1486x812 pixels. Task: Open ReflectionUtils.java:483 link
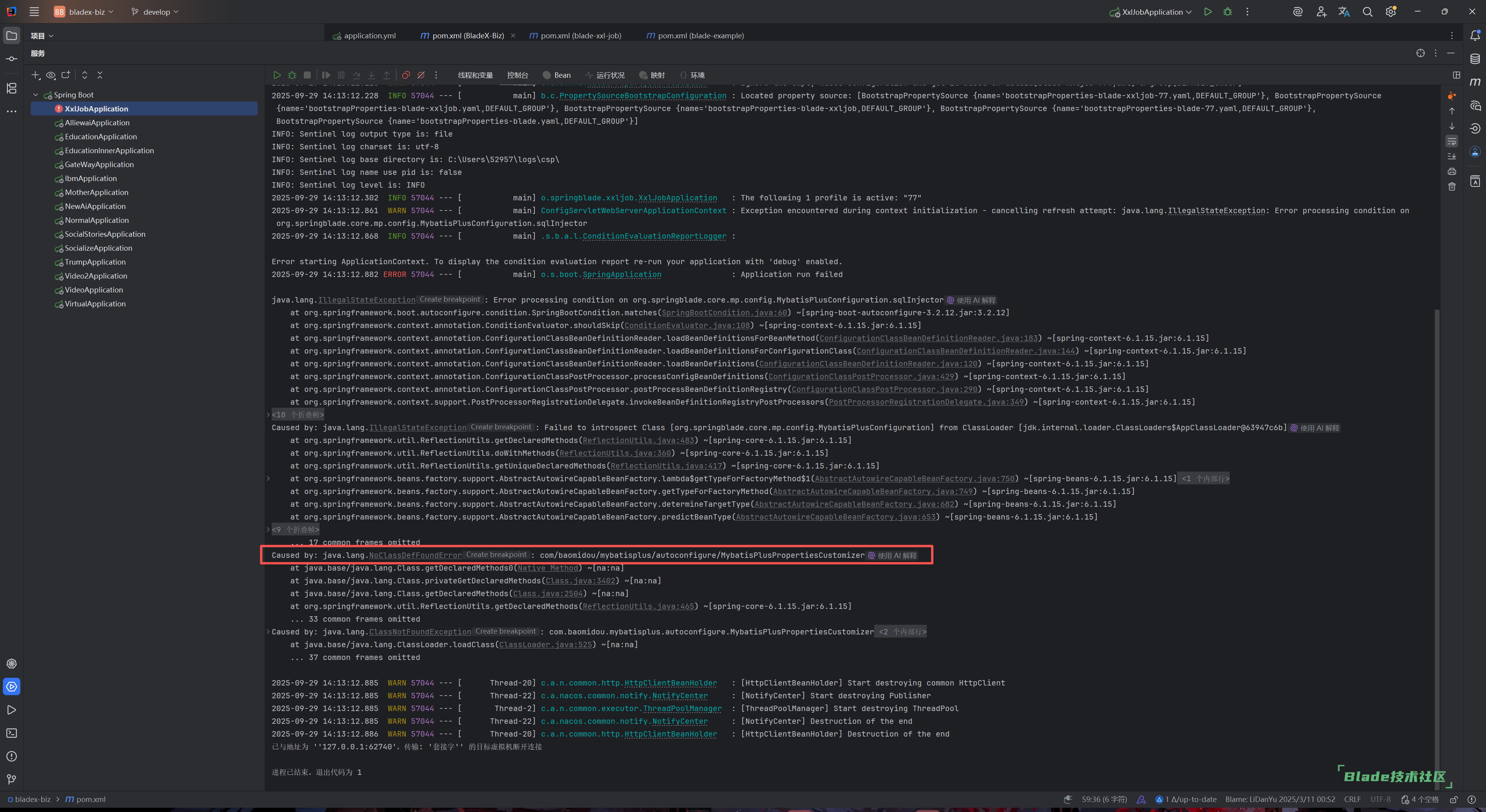[x=639, y=440]
